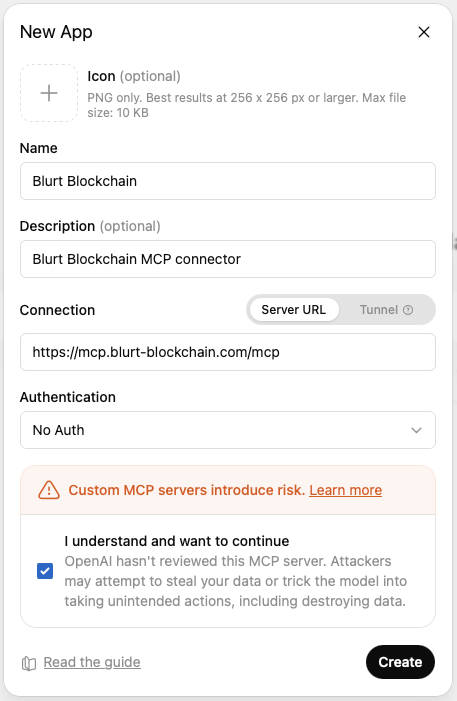The width and height of the screenshot is (457, 701).
Task: Click the chevron arrow in No Auth field
Action: (x=416, y=431)
